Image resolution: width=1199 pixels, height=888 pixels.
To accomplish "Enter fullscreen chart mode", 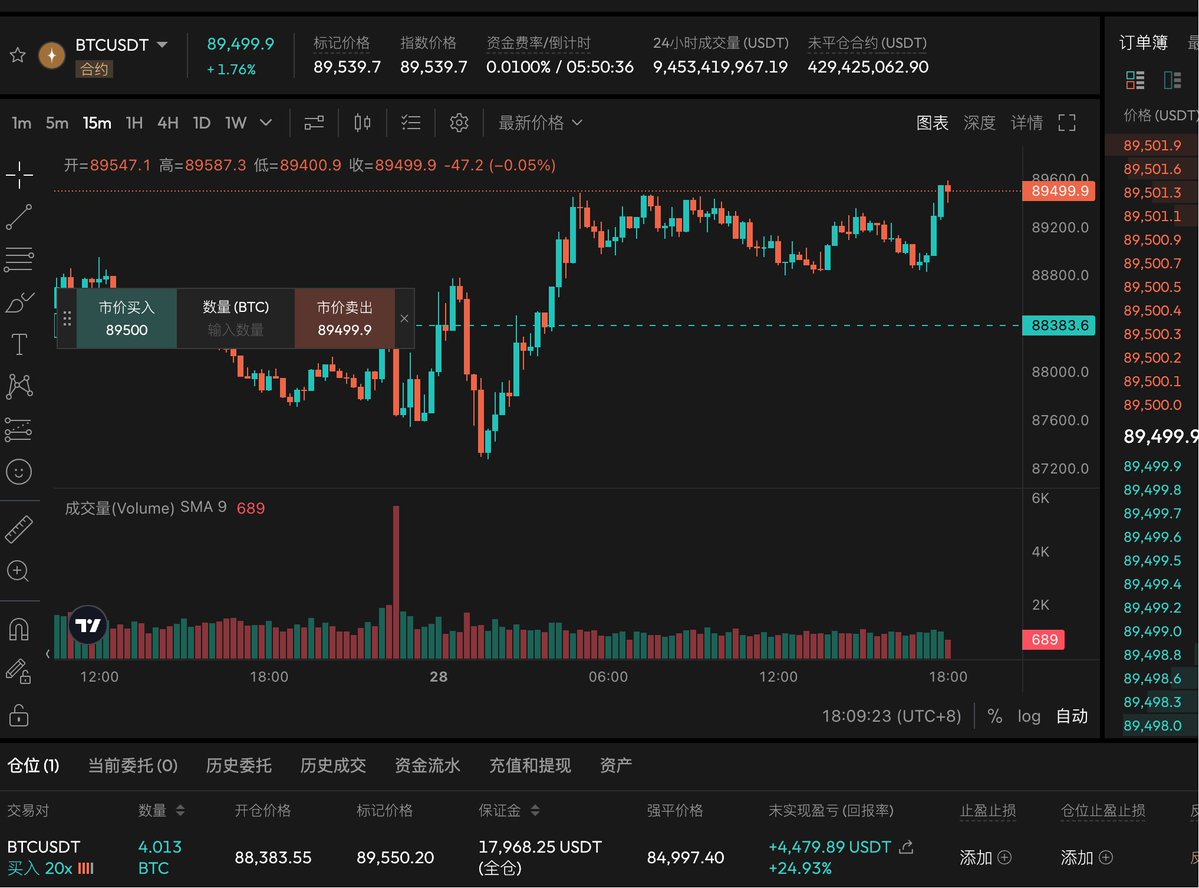I will point(1067,123).
